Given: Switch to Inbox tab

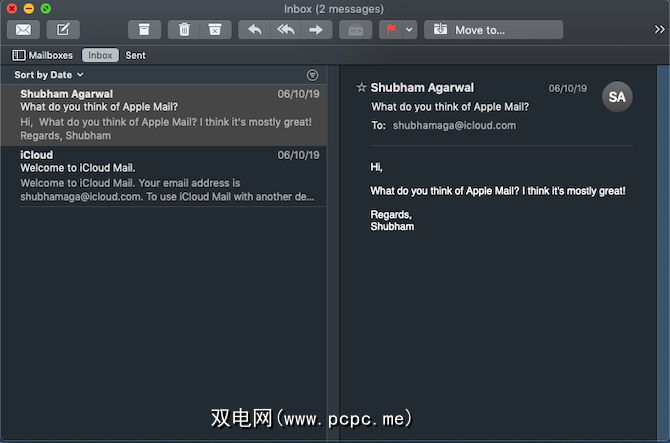Looking at the screenshot, I should point(100,55).
